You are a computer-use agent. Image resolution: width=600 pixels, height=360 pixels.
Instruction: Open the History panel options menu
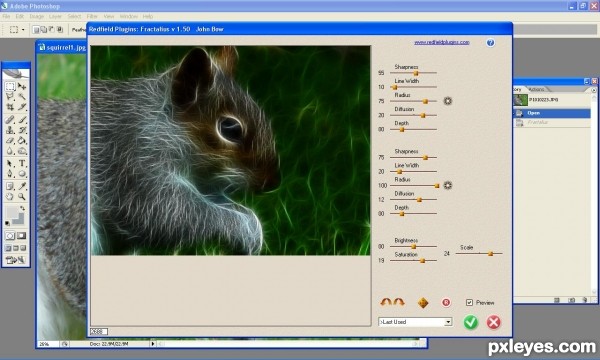pyautogui.click(x=593, y=90)
